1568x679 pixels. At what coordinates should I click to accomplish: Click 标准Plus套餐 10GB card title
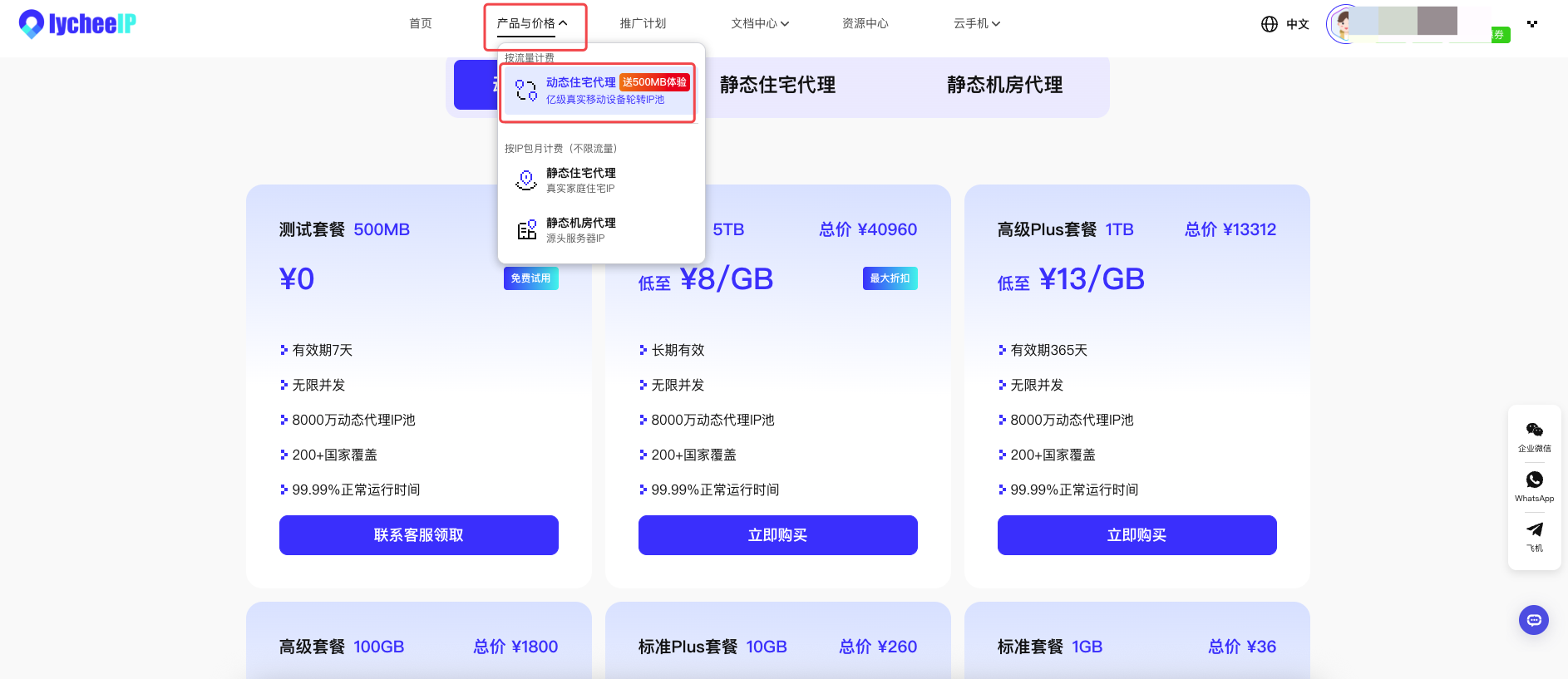(x=713, y=647)
